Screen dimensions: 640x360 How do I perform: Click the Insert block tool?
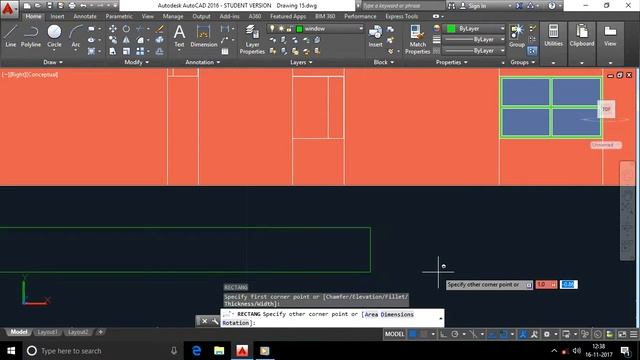(x=375, y=36)
